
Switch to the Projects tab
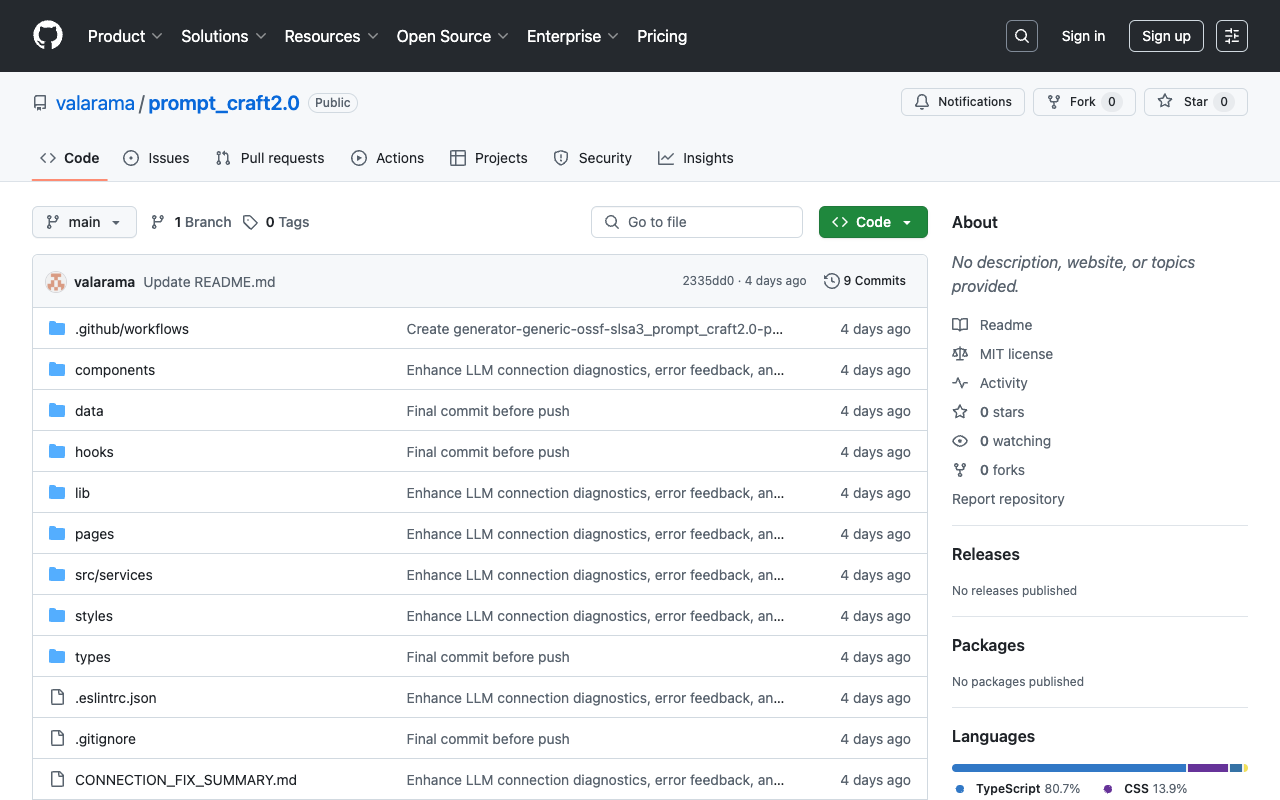[x=489, y=158]
